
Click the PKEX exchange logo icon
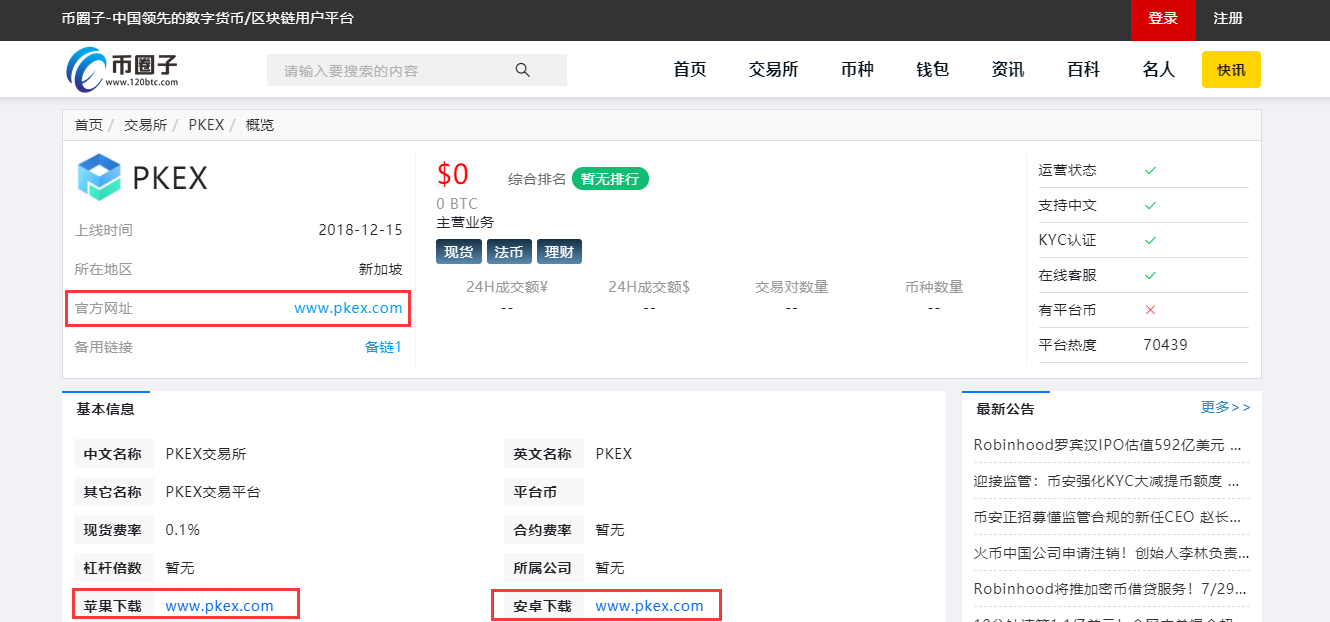[x=99, y=177]
